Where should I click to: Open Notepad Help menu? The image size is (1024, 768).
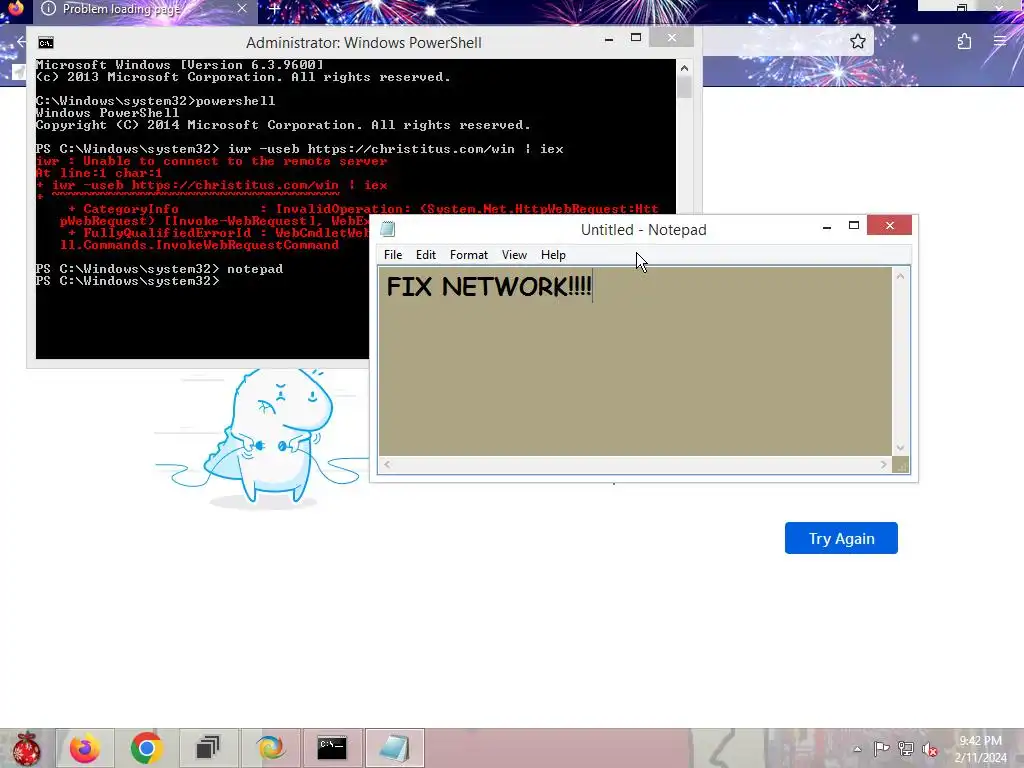tap(553, 255)
